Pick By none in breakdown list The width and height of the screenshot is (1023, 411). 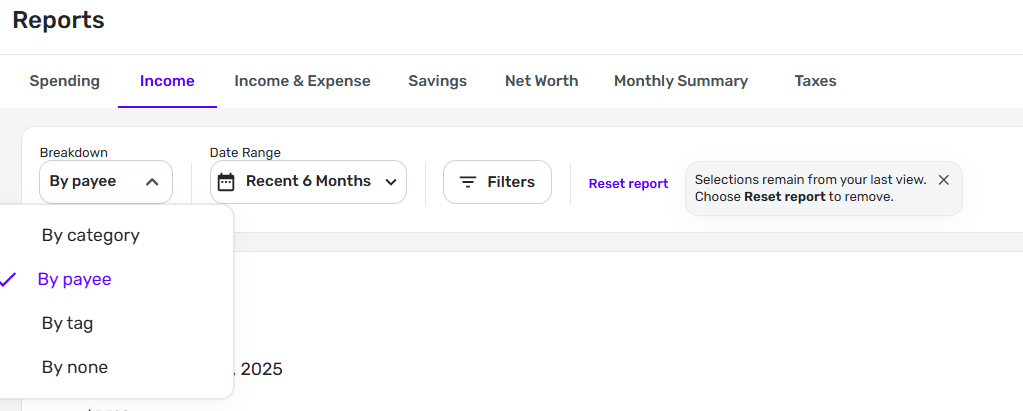(75, 368)
